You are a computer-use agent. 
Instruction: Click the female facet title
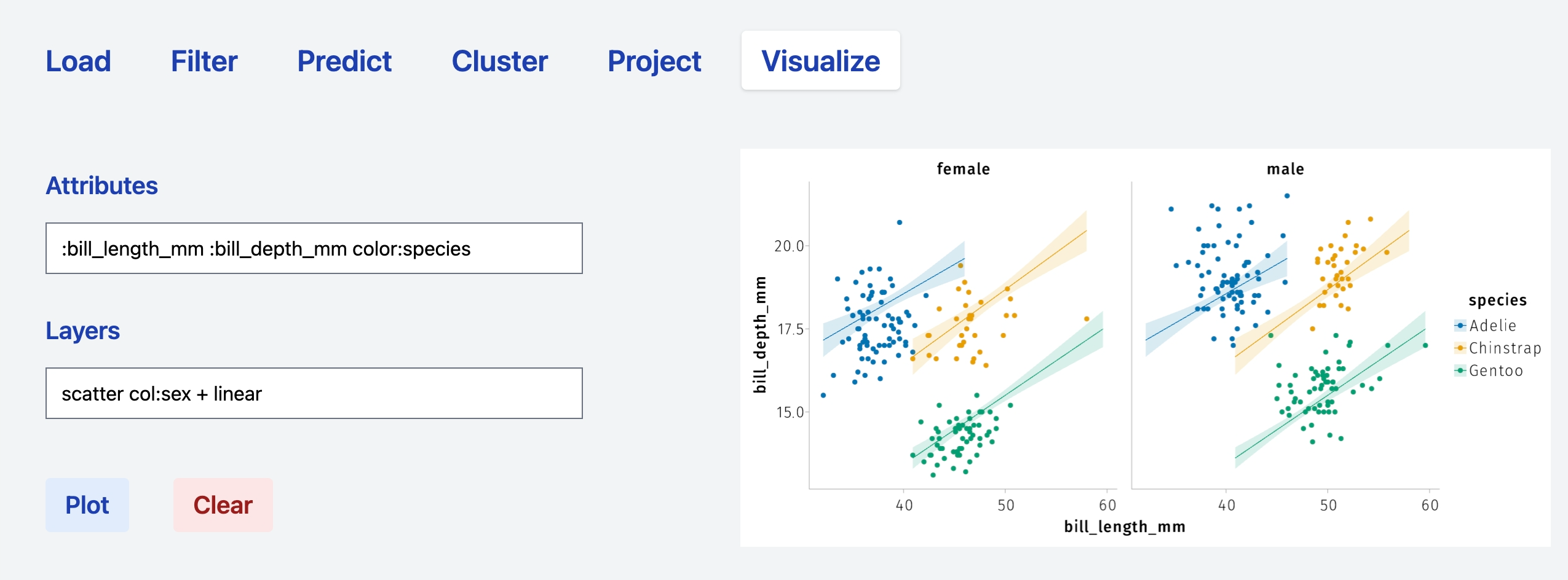point(963,169)
